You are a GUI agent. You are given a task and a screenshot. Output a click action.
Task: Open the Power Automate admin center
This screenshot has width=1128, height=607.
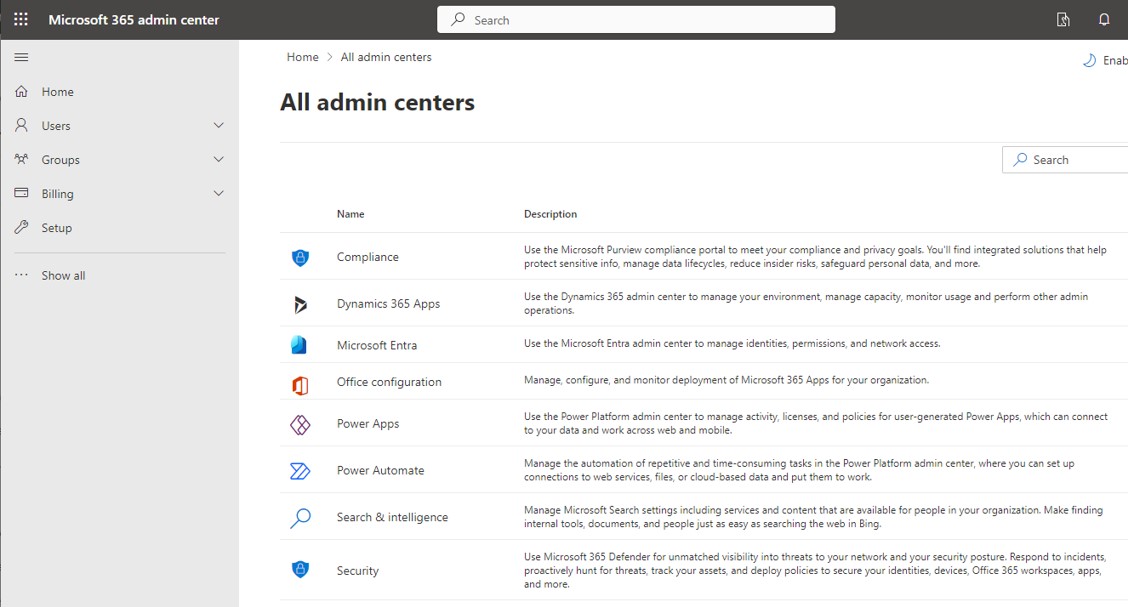(381, 470)
